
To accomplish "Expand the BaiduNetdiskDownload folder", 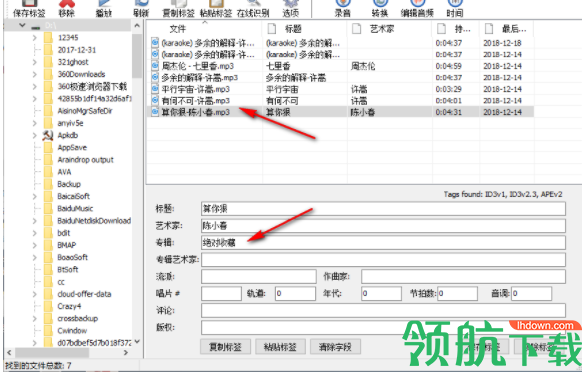I will tap(35, 221).
